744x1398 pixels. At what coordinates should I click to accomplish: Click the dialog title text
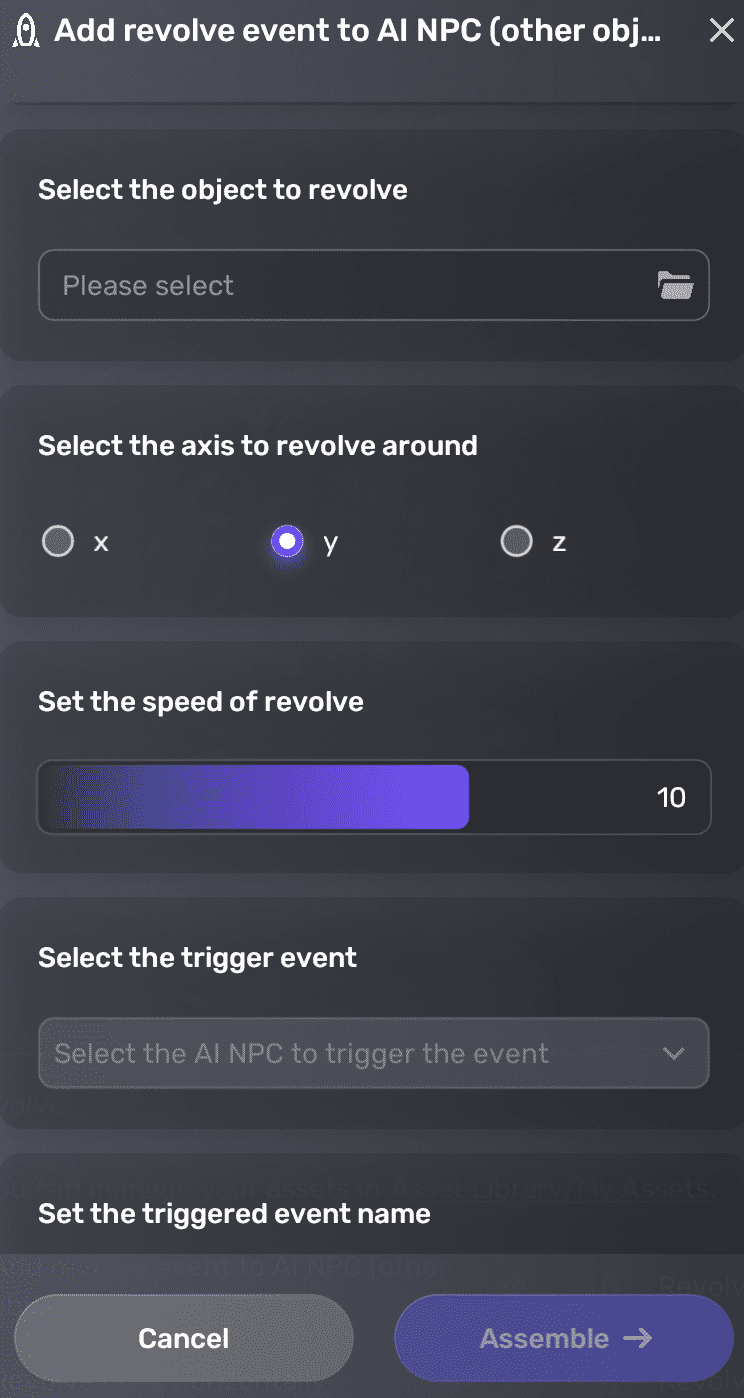357,31
